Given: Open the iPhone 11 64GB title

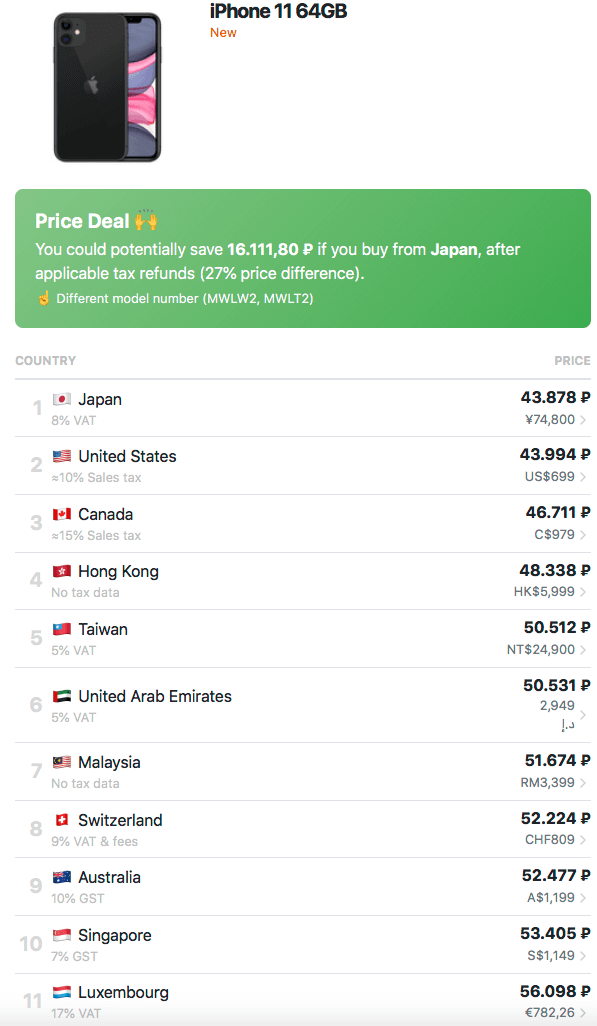Looking at the screenshot, I should [x=278, y=11].
